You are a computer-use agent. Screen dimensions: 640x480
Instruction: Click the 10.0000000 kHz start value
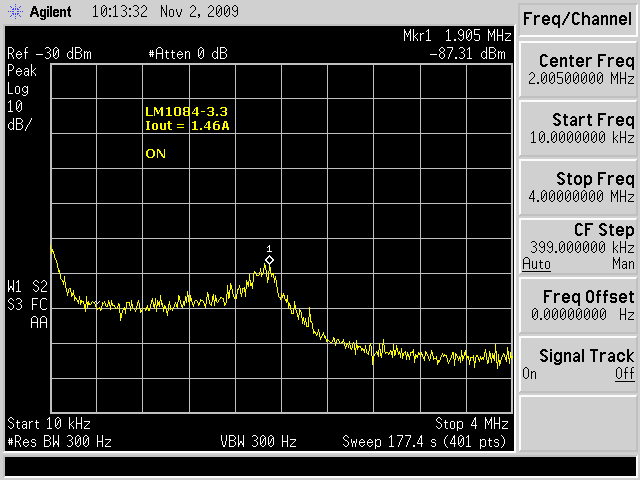point(582,137)
